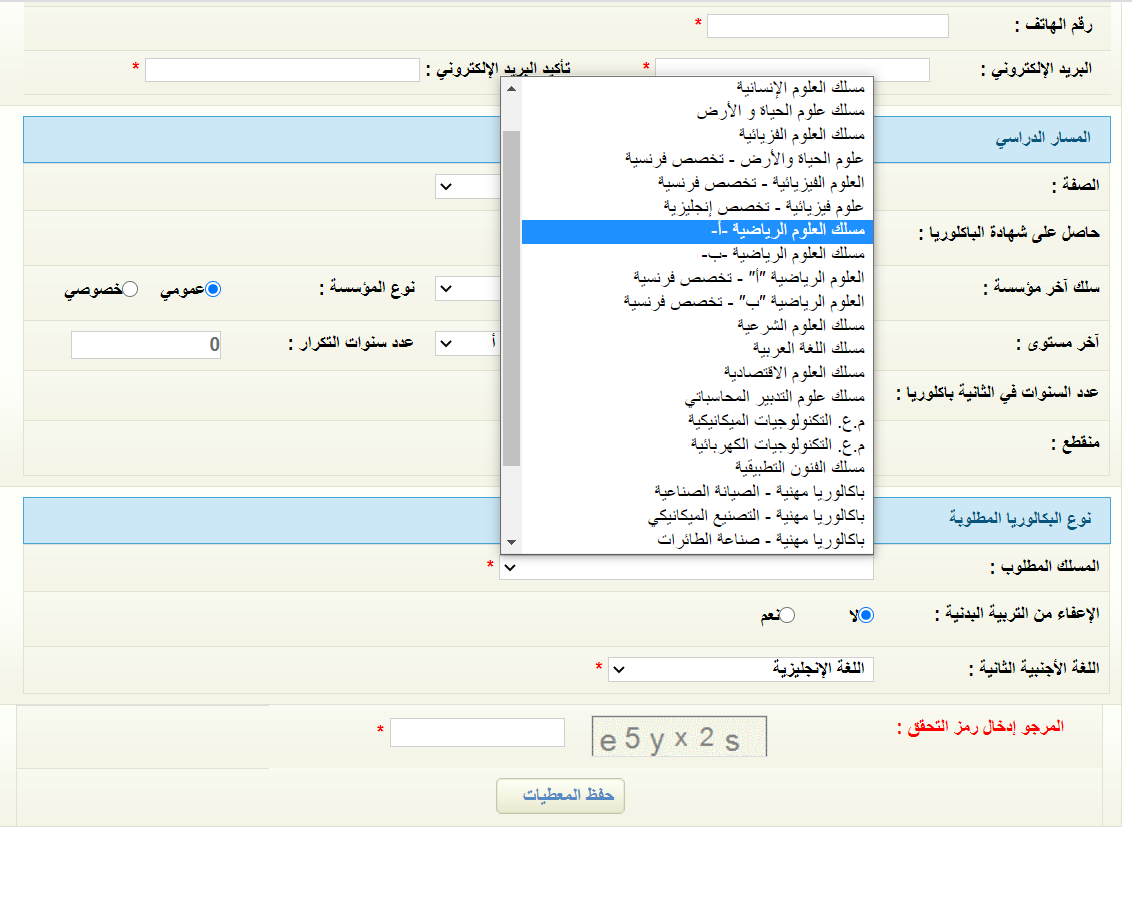Click the حفظ المعطيات save button
Screen dimensions: 1132x897
(560, 796)
